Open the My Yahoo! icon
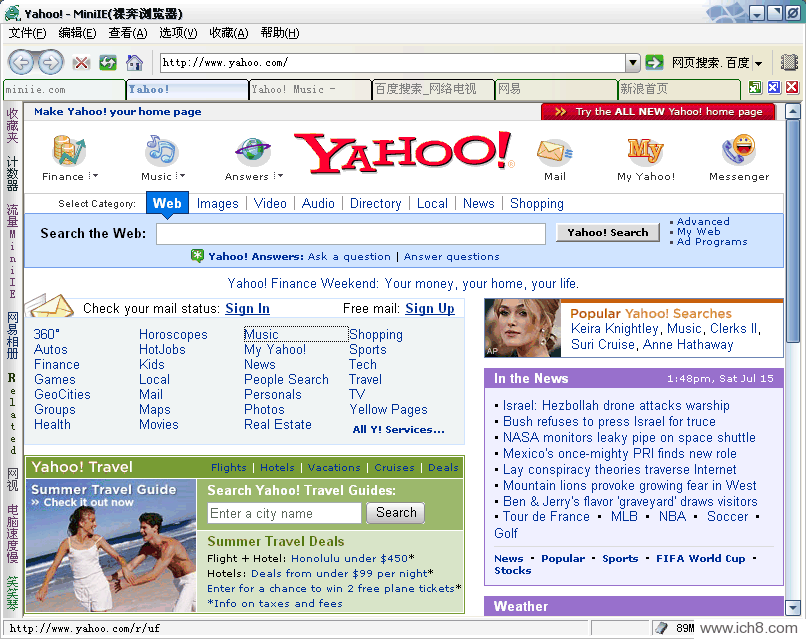 (646, 150)
